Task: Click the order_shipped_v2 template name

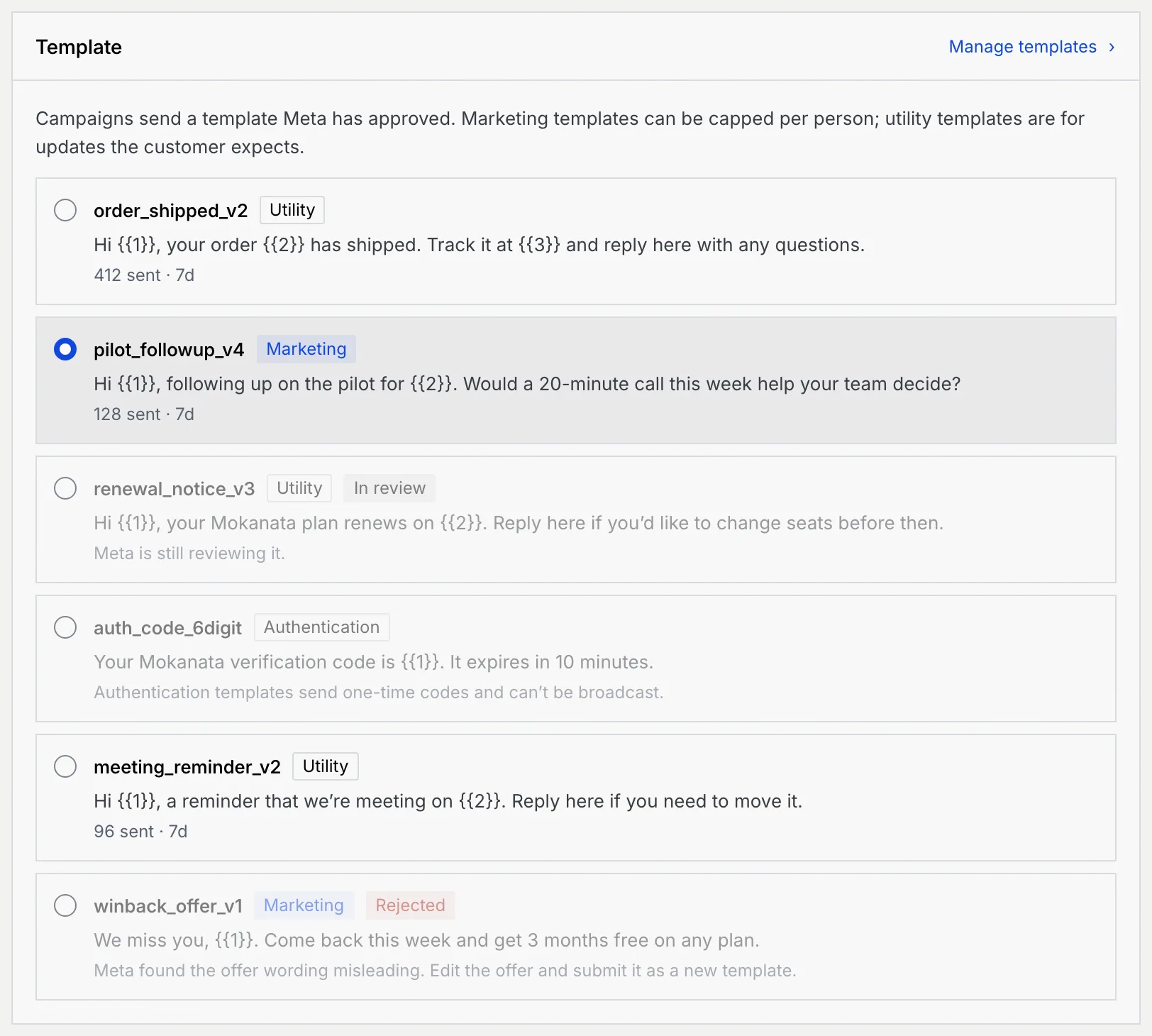Action: click(x=171, y=211)
